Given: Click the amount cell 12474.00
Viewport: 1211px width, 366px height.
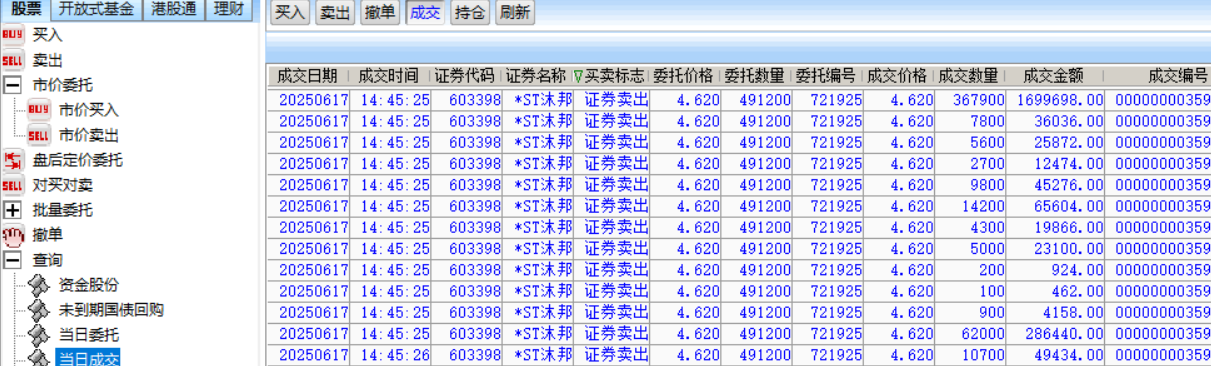Looking at the screenshot, I should (x=1055, y=163).
